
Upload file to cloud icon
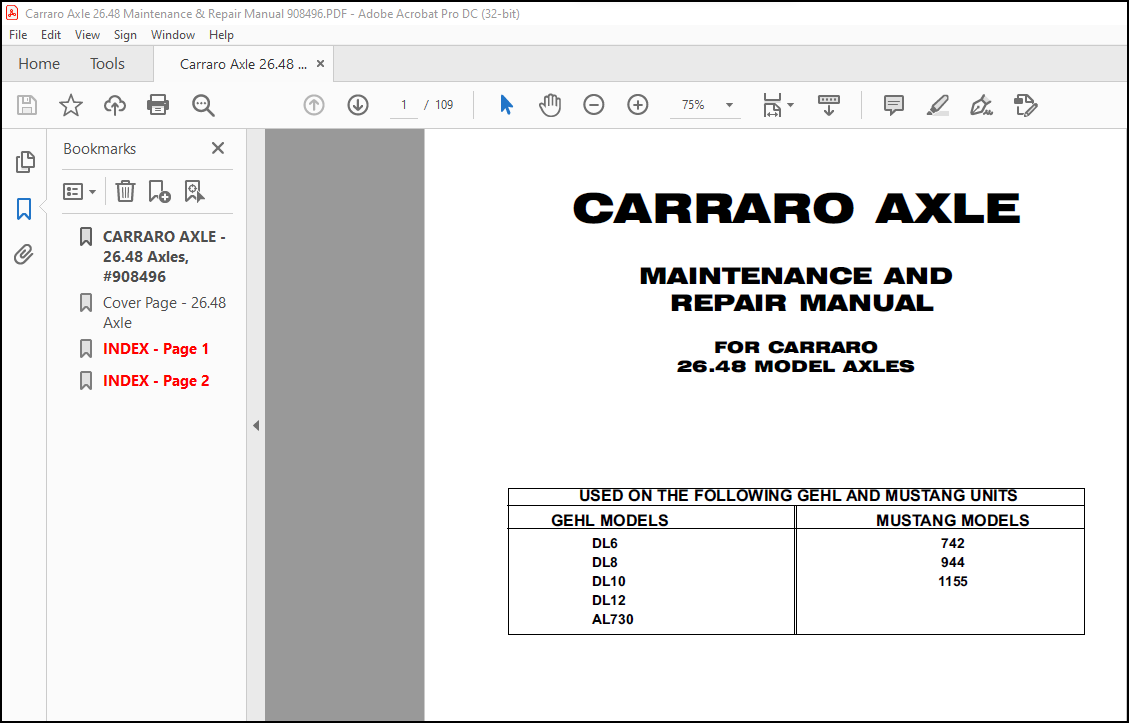coord(114,105)
